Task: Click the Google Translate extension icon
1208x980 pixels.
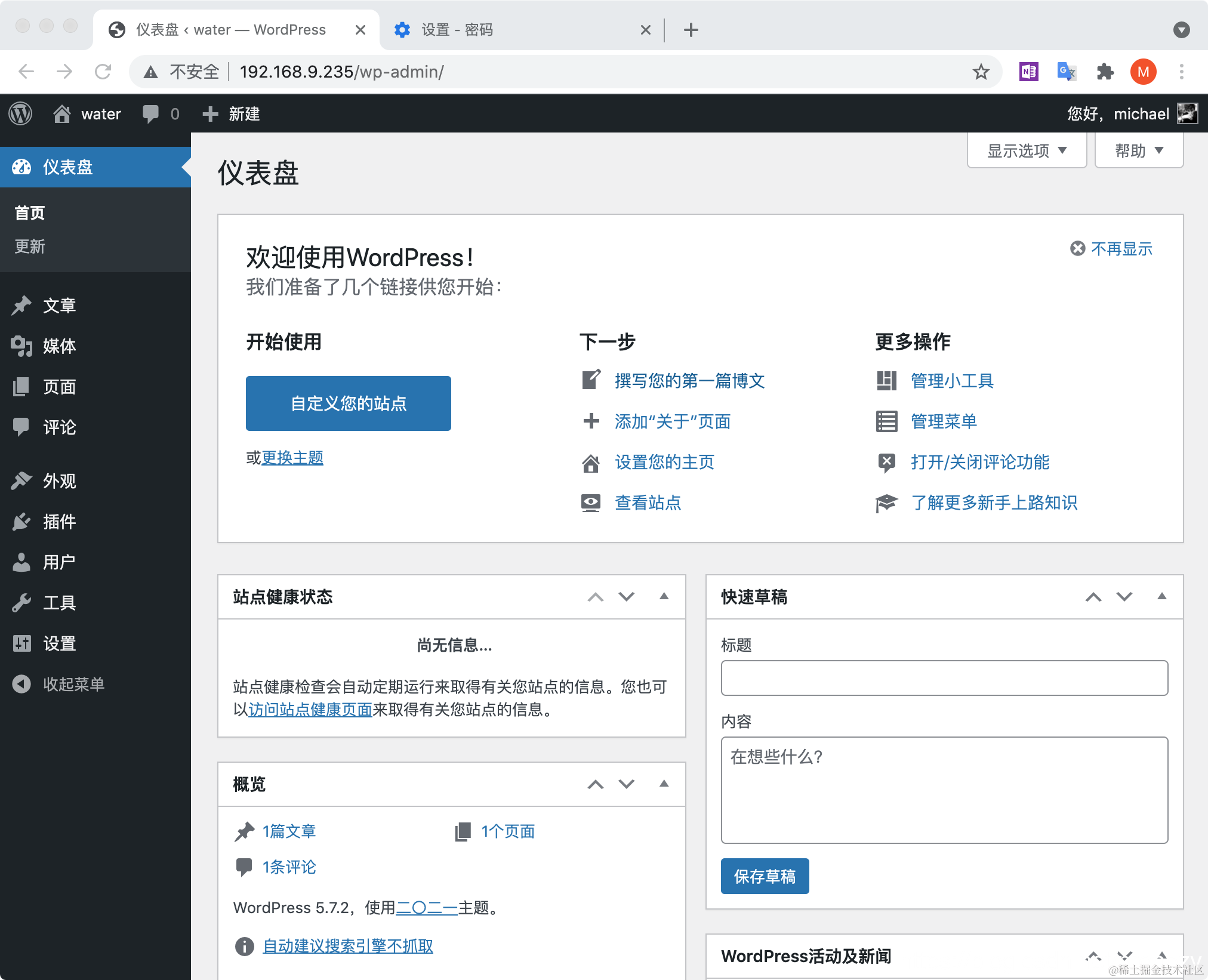Action: [1066, 72]
